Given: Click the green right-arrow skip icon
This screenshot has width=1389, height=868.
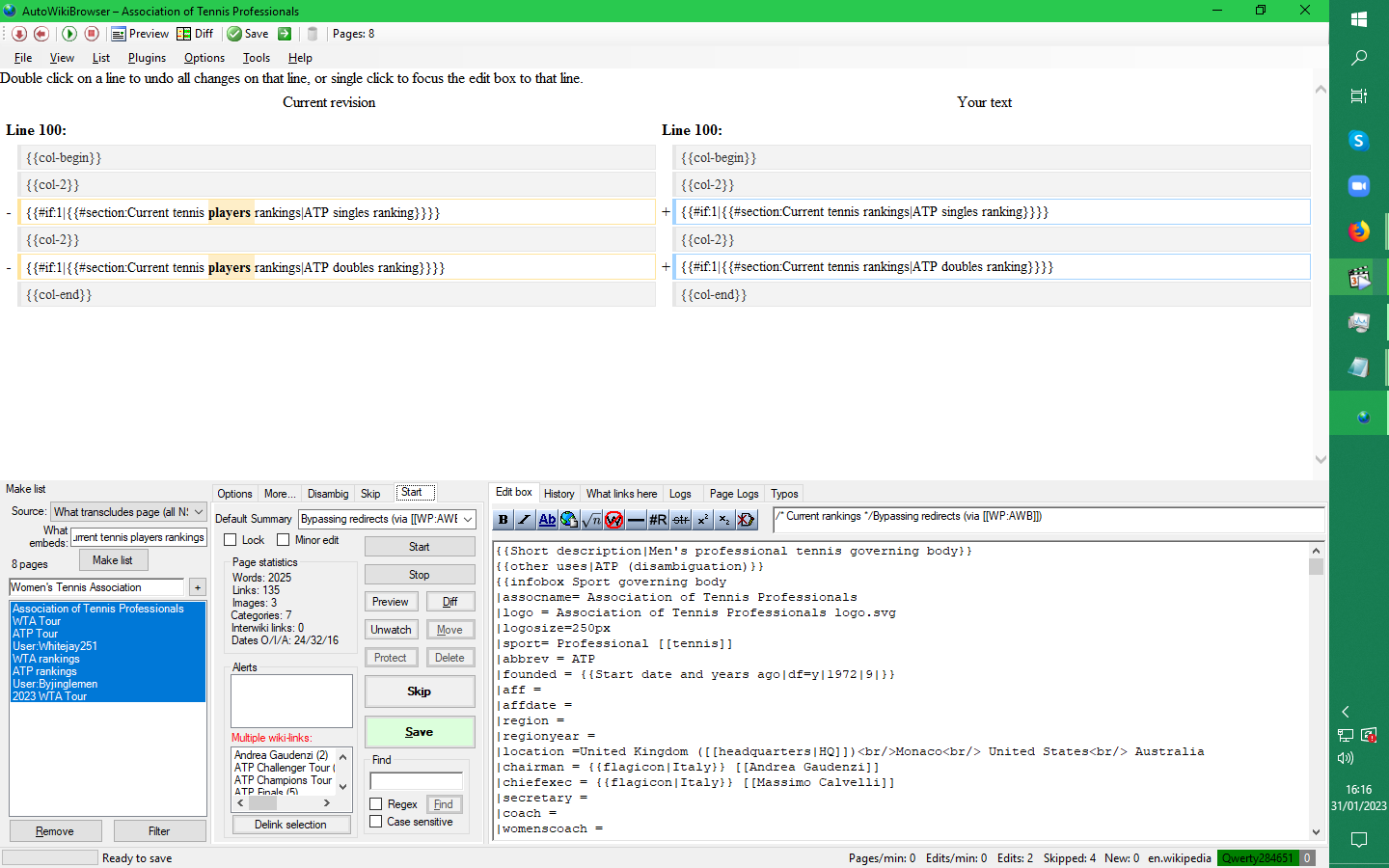Looking at the screenshot, I should click(285, 34).
